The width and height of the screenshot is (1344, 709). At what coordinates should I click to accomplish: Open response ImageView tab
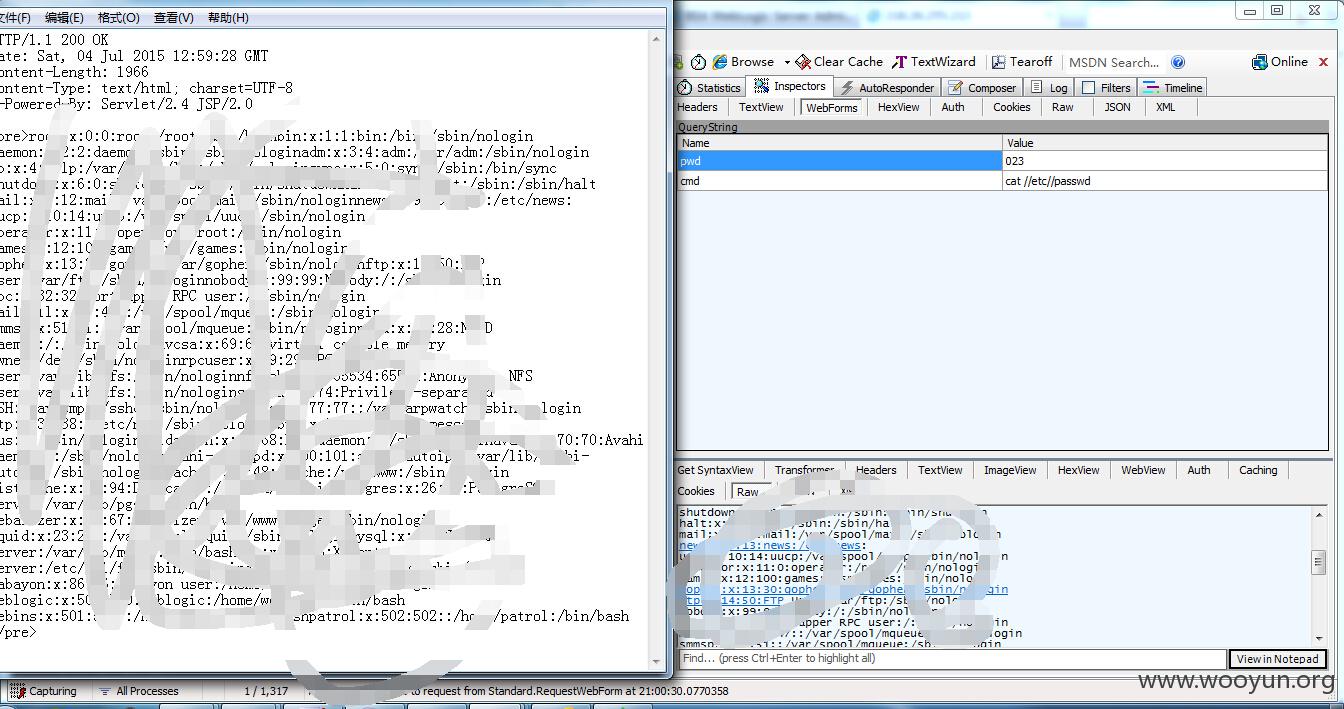click(1010, 470)
